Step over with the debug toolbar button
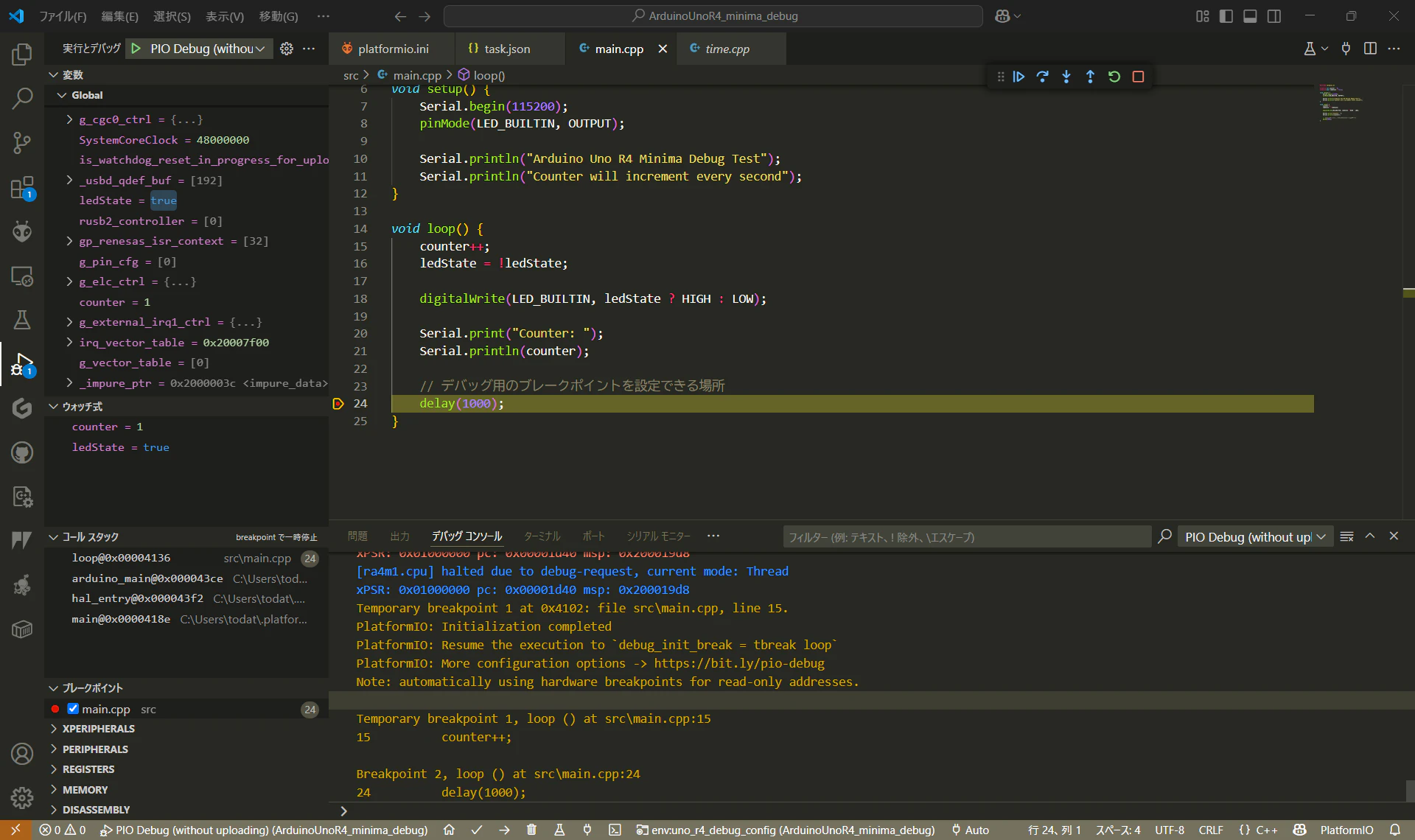Viewport: 1415px width, 840px height. tap(1042, 77)
